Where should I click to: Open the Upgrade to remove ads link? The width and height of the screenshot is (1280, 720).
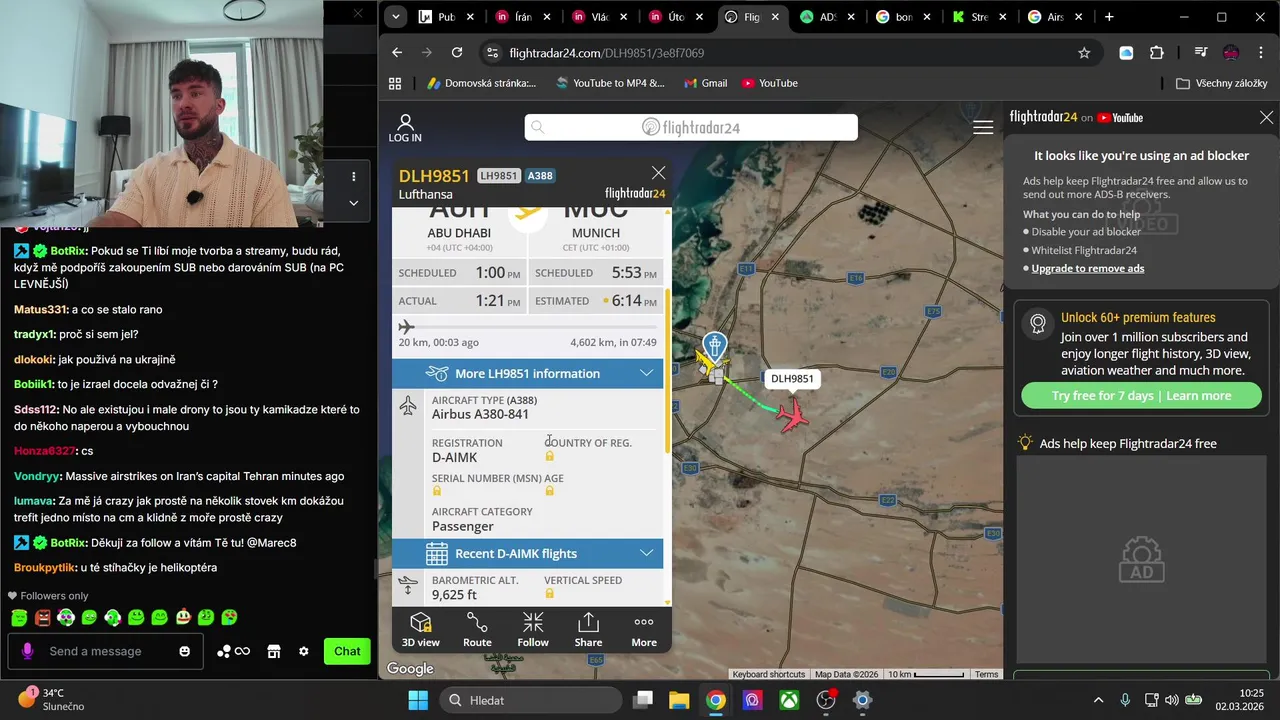[x=1088, y=268]
